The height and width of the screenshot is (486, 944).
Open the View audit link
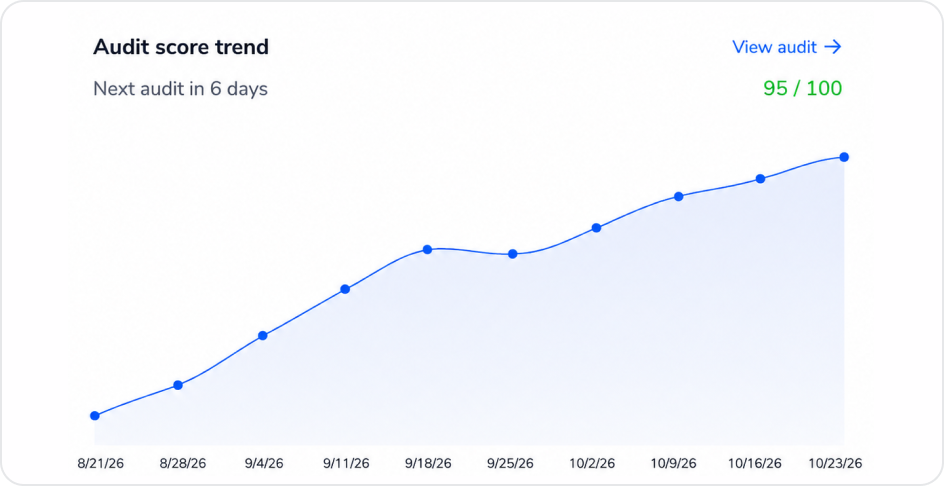[x=786, y=47]
